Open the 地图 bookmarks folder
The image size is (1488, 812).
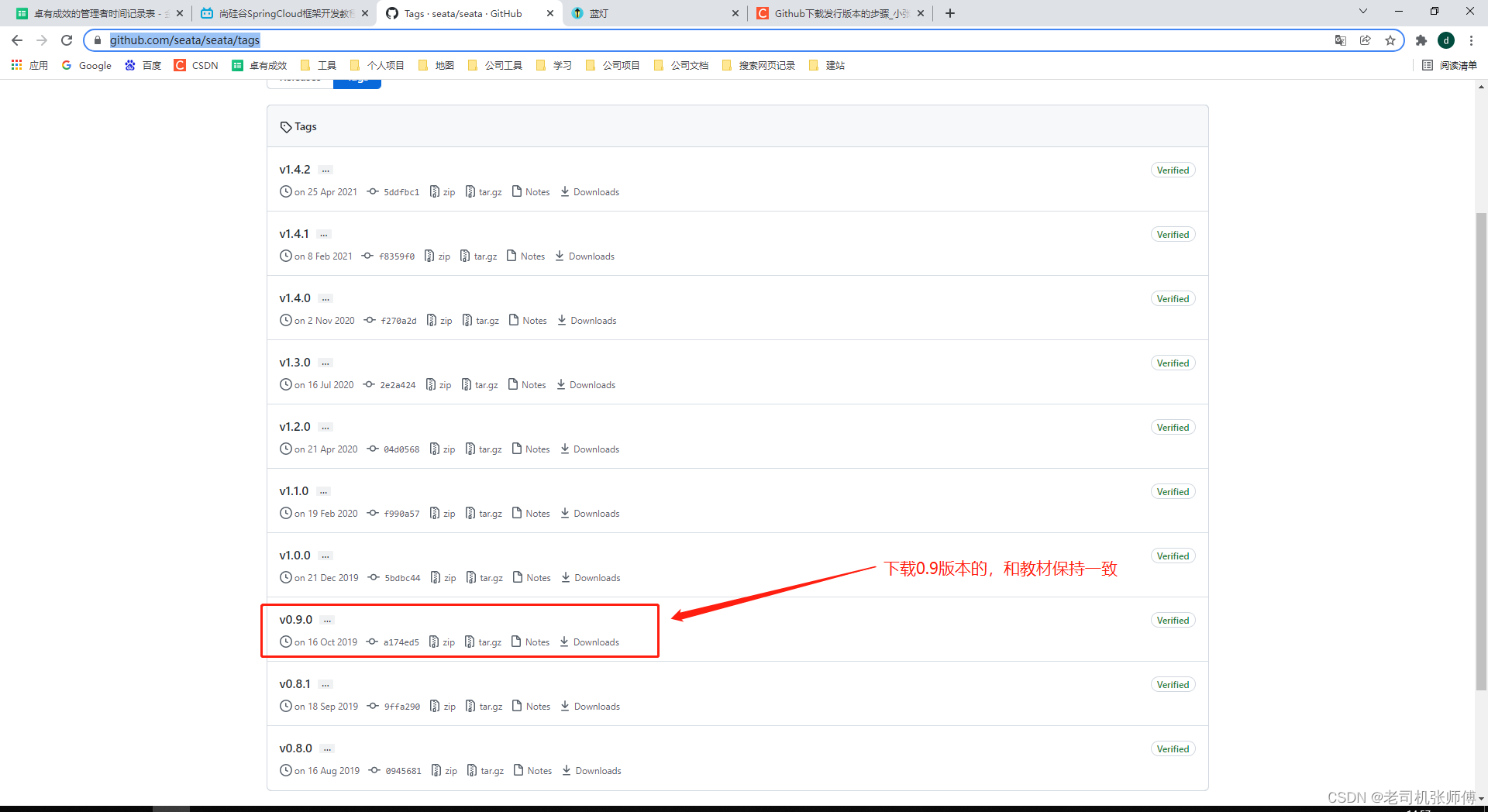[436, 65]
